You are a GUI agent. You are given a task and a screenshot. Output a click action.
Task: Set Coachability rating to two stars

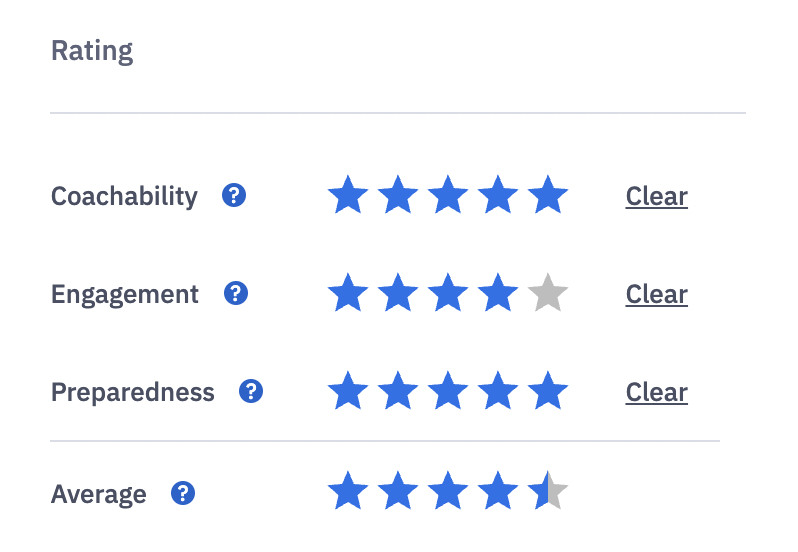point(398,195)
